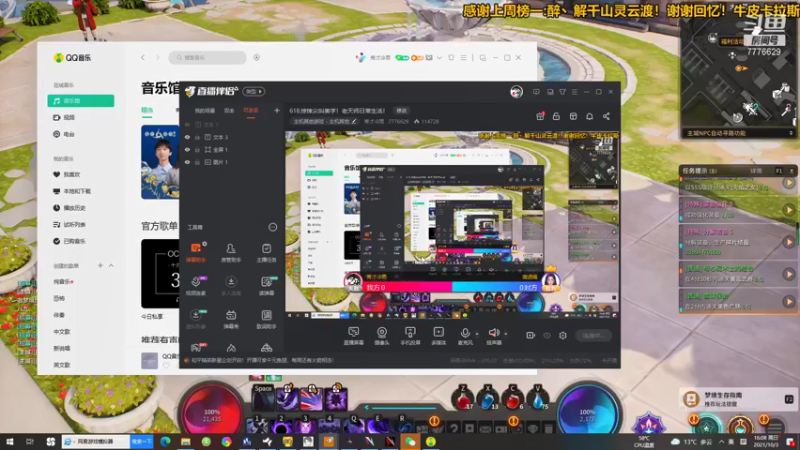The width and height of the screenshot is (800, 450).
Task: Open the Windows Start menu
Action: click(9, 441)
